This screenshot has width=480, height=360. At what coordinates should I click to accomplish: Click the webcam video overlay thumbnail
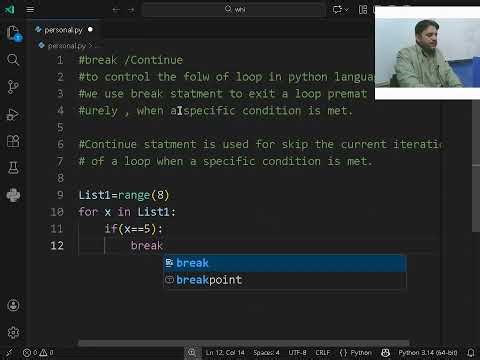coord(427,53)
